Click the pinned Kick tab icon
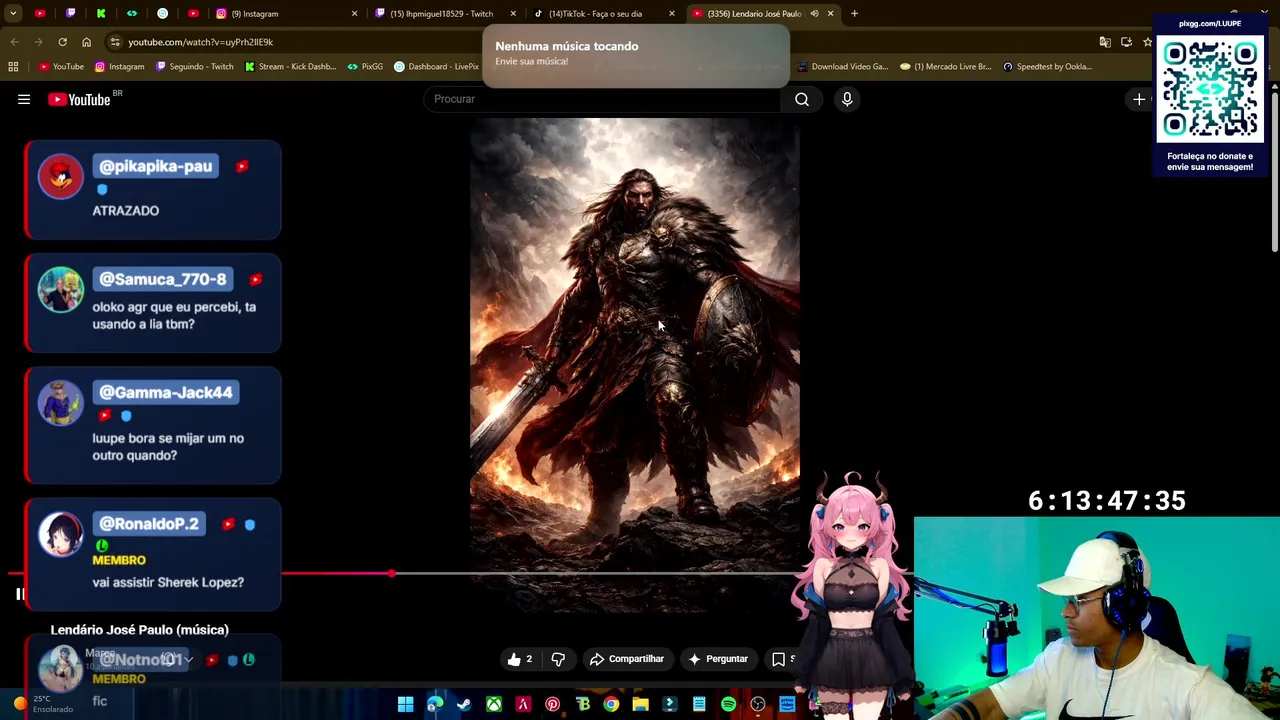Screen dimensions: 1280x720 (101, 14)
